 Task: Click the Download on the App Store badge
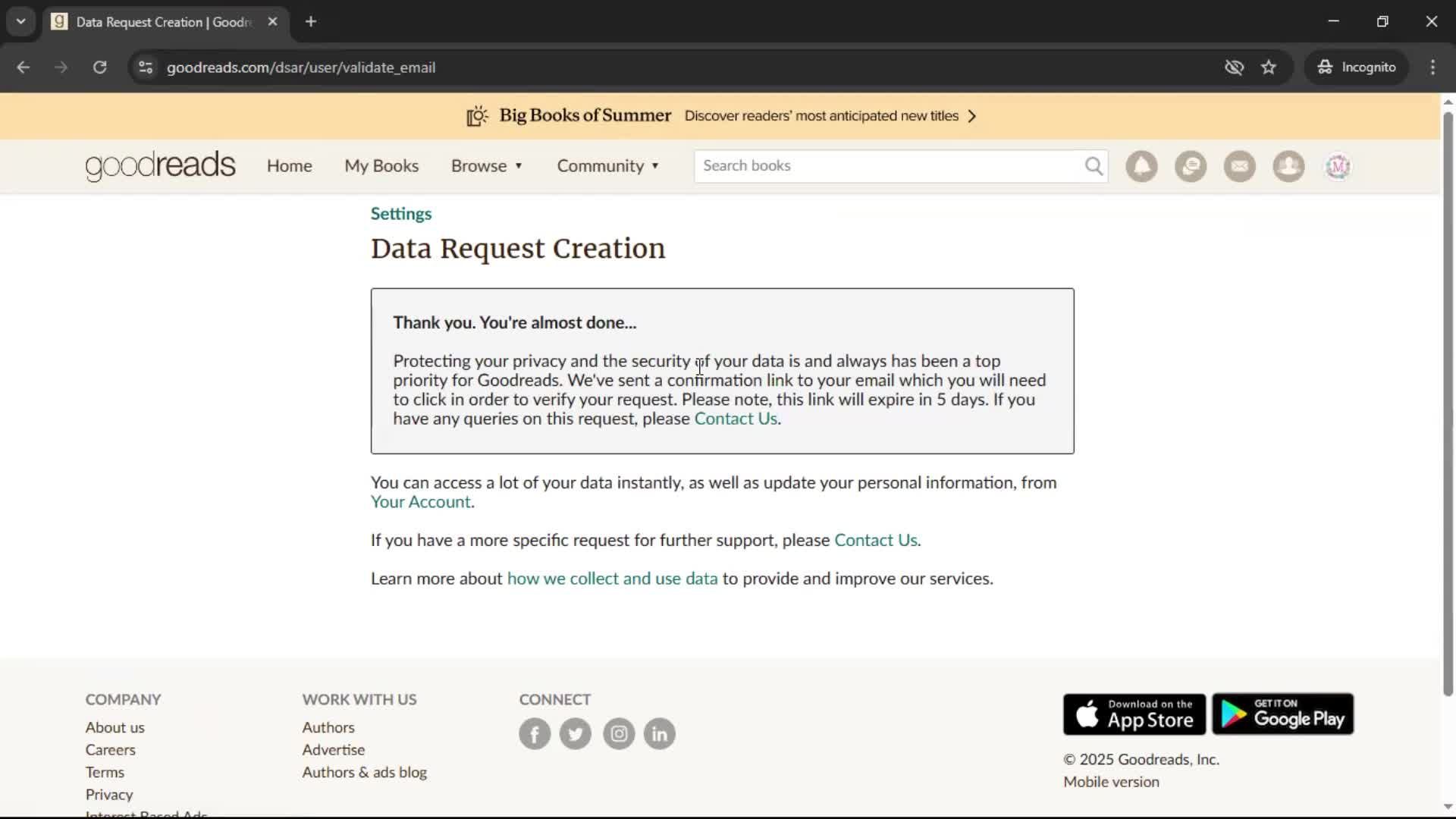(x=1134, y=714)
